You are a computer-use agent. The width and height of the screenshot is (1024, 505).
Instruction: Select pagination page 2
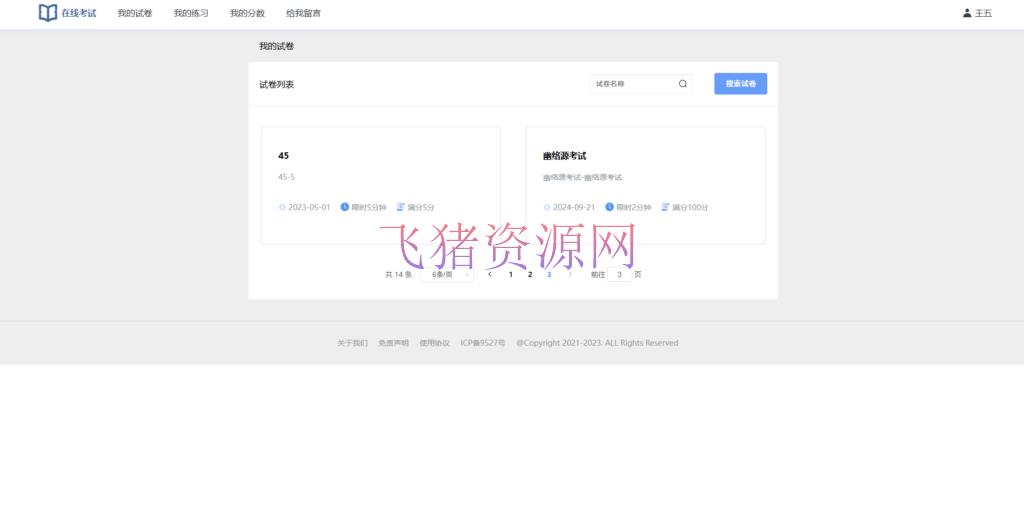point(530,274)
